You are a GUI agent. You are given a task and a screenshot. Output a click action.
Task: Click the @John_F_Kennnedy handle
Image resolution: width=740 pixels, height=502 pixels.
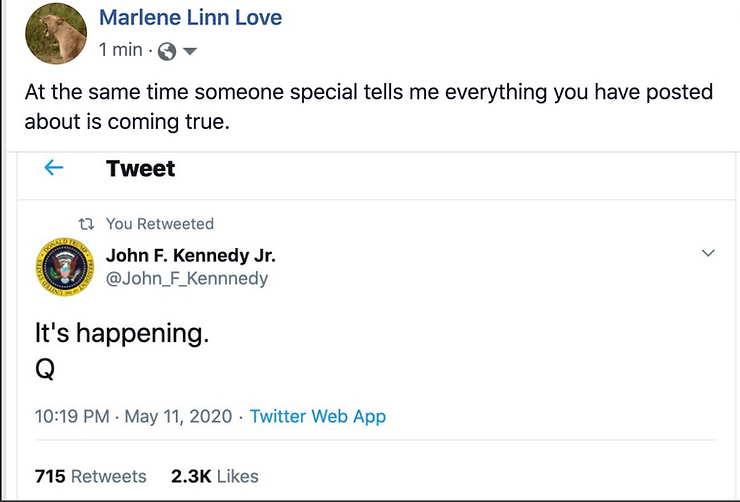point(187,279)
